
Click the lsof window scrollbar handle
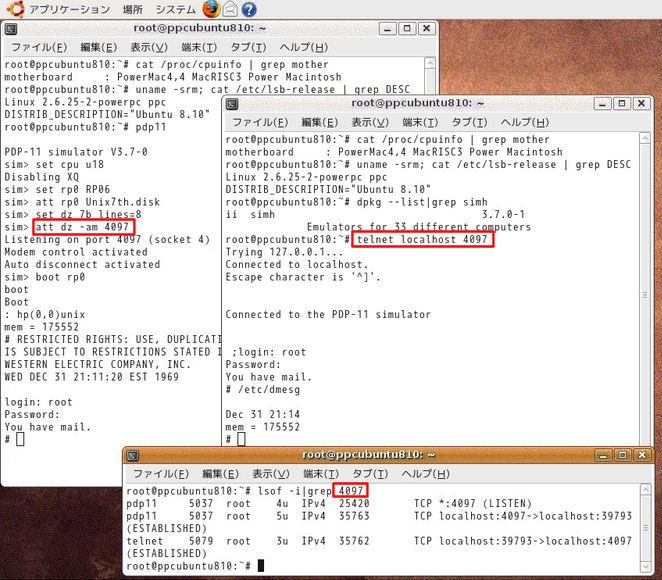(x=646, y=528)
